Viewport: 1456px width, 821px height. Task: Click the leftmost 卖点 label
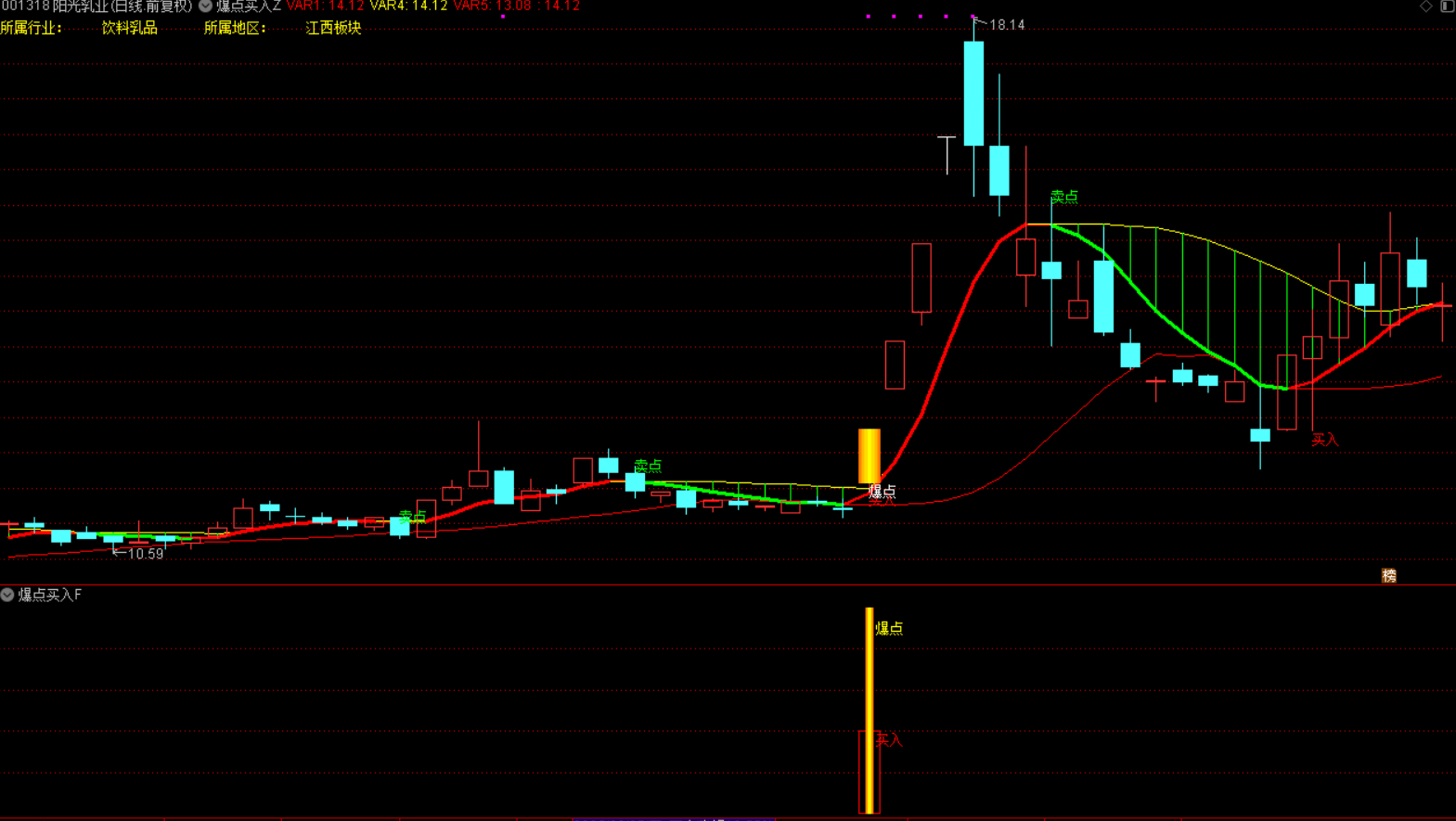pos(412,516)
